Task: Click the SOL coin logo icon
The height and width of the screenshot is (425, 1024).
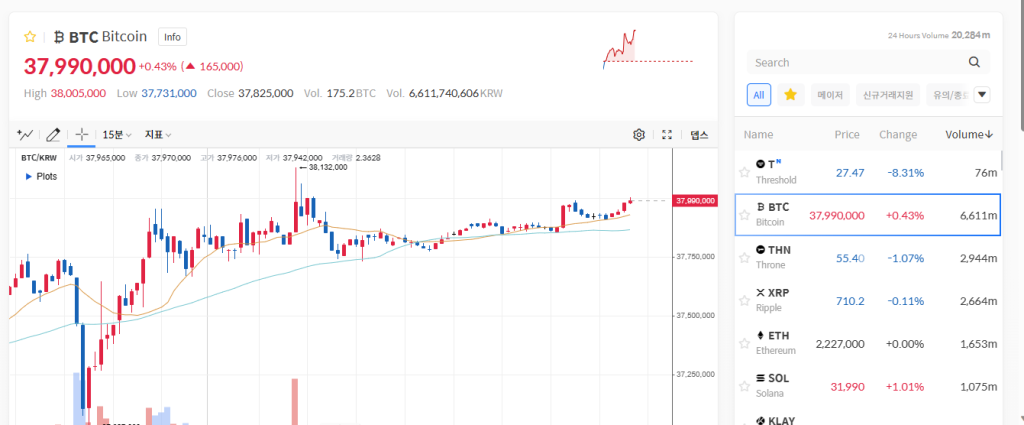Action: pyautogui.click(x=760, y=378)
